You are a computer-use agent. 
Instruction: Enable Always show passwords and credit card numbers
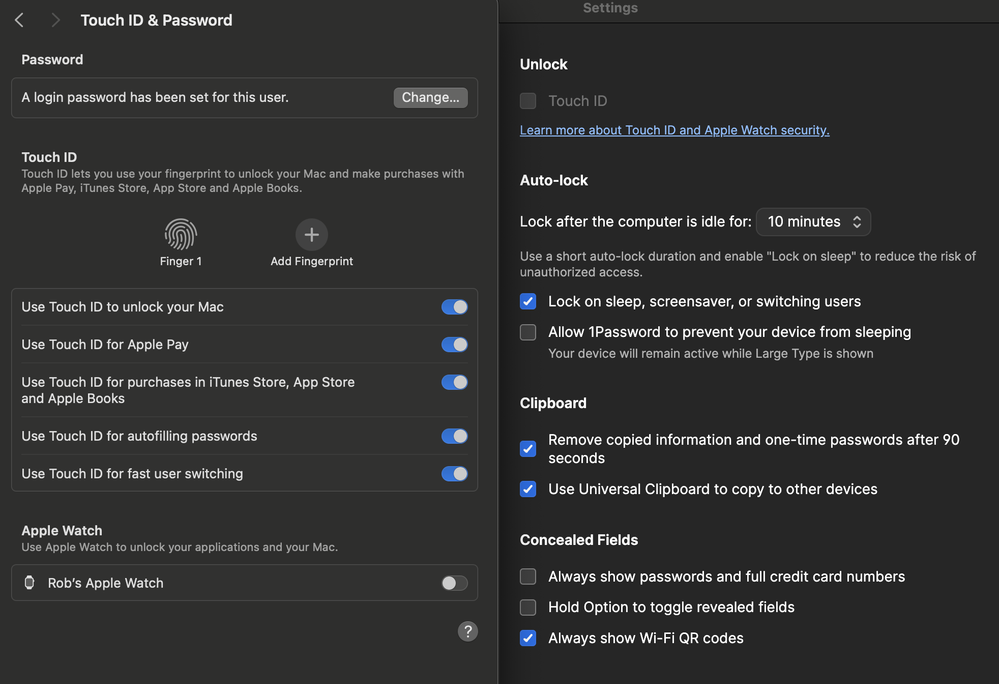tap(528, 577)
